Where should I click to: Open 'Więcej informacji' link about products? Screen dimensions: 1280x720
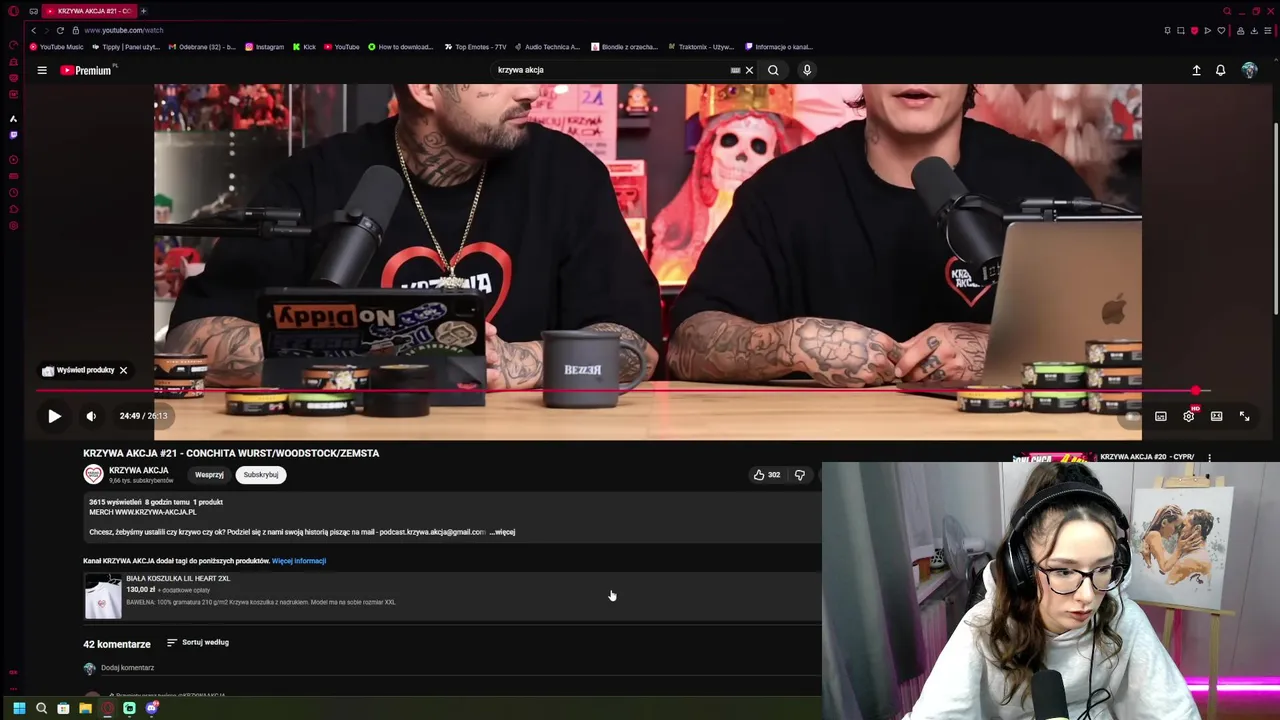299,561
